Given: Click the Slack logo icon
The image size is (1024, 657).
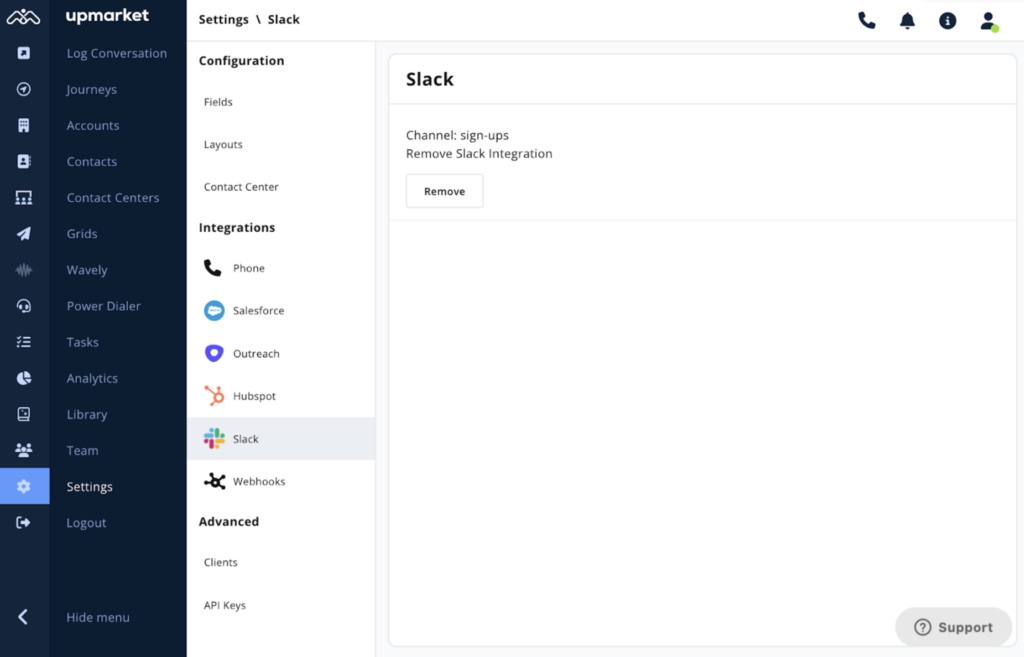Looking at the screenshot, I should pos(214,438).
